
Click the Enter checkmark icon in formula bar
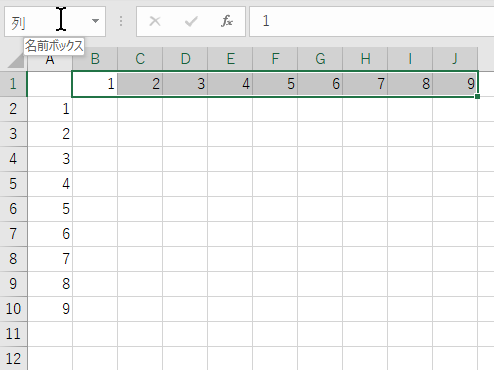coord(191,21)
